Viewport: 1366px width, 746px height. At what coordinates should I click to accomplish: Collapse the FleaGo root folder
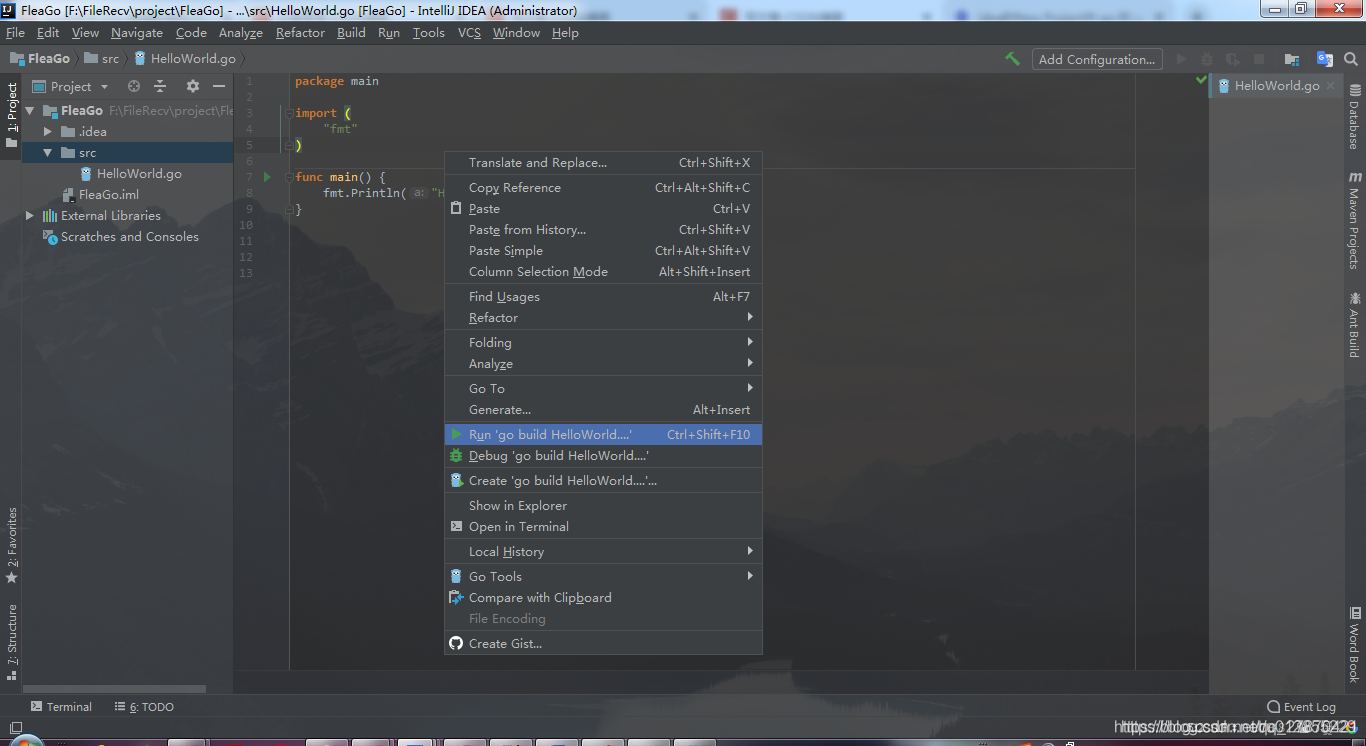30,111
